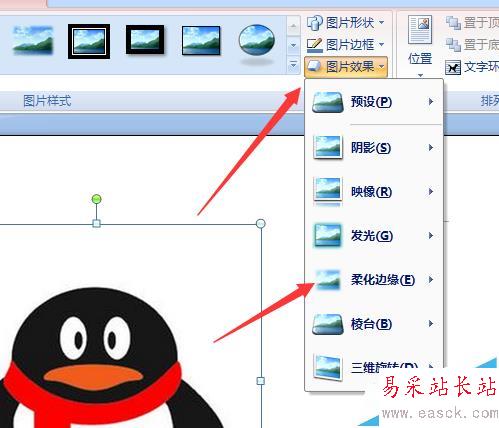Open 预设(P) submenu

tap(374, 102)
